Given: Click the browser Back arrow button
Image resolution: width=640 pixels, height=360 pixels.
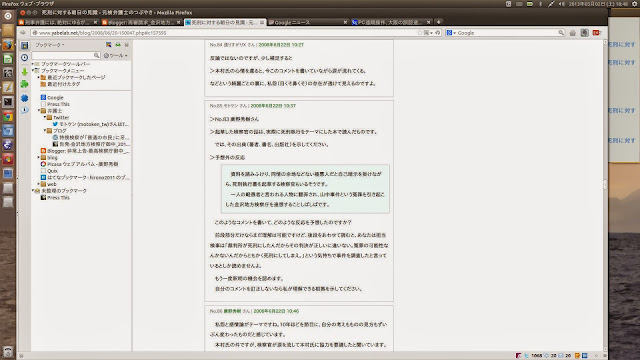Looking at the screenshot, I should [x=23, y=33].
